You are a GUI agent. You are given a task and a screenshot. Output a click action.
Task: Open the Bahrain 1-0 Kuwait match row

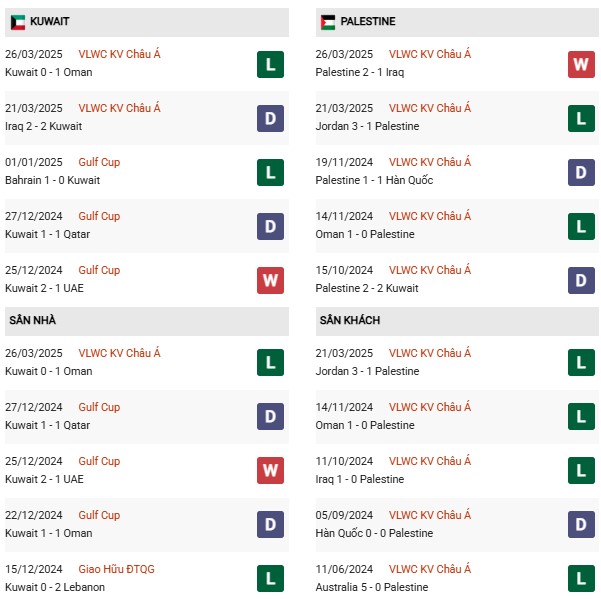(x=147, y=172)
